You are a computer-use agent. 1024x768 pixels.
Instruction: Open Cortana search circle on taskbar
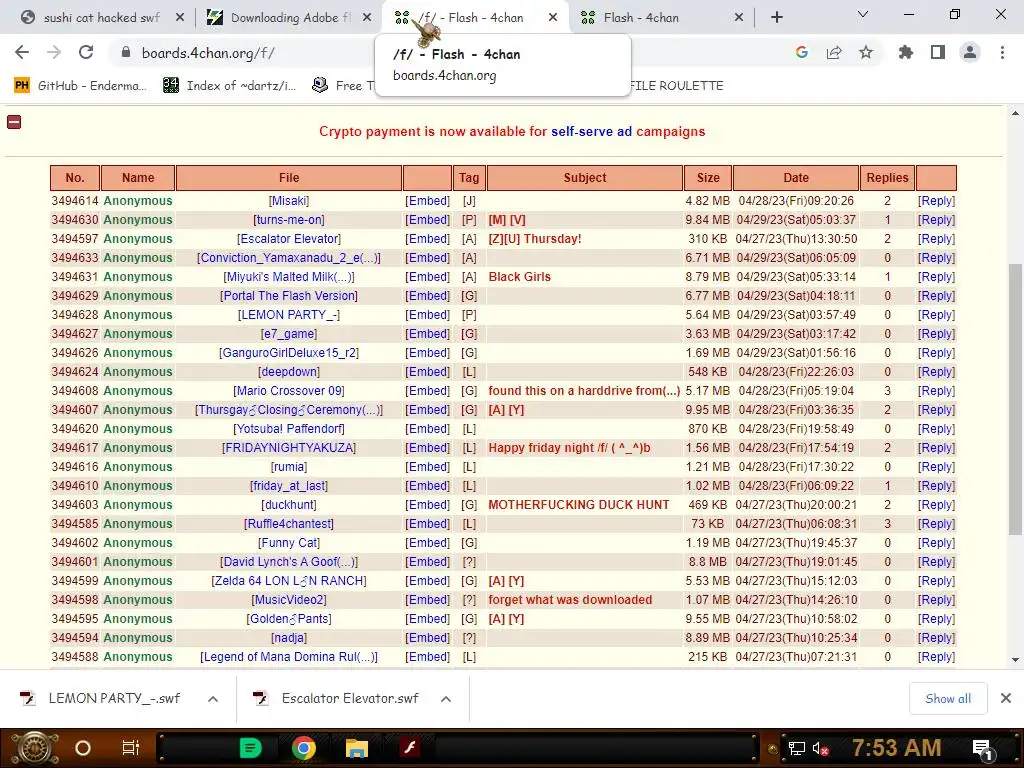(x=83, y=748)
